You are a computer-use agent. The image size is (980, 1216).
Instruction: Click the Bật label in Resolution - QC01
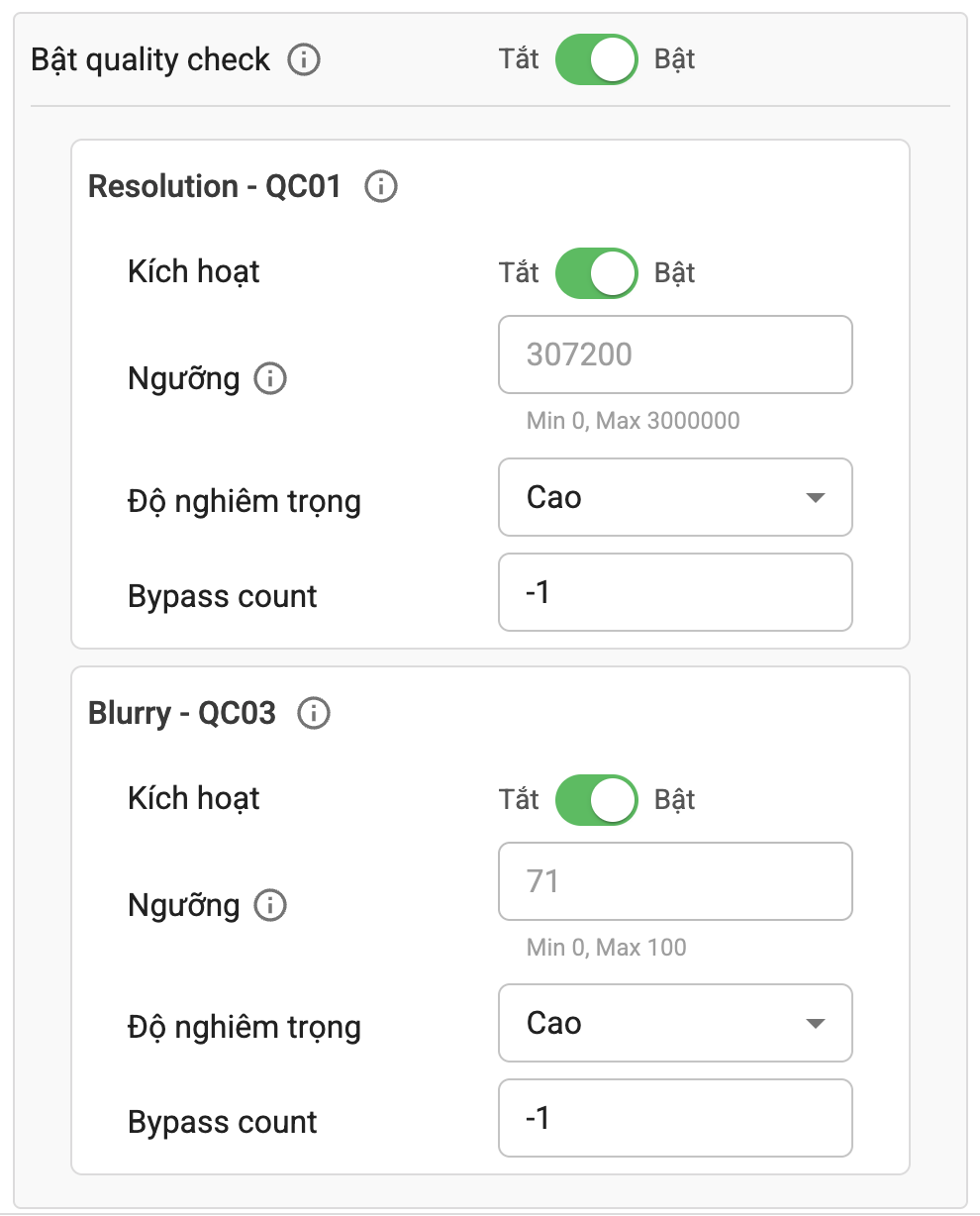tap(676, 272)
